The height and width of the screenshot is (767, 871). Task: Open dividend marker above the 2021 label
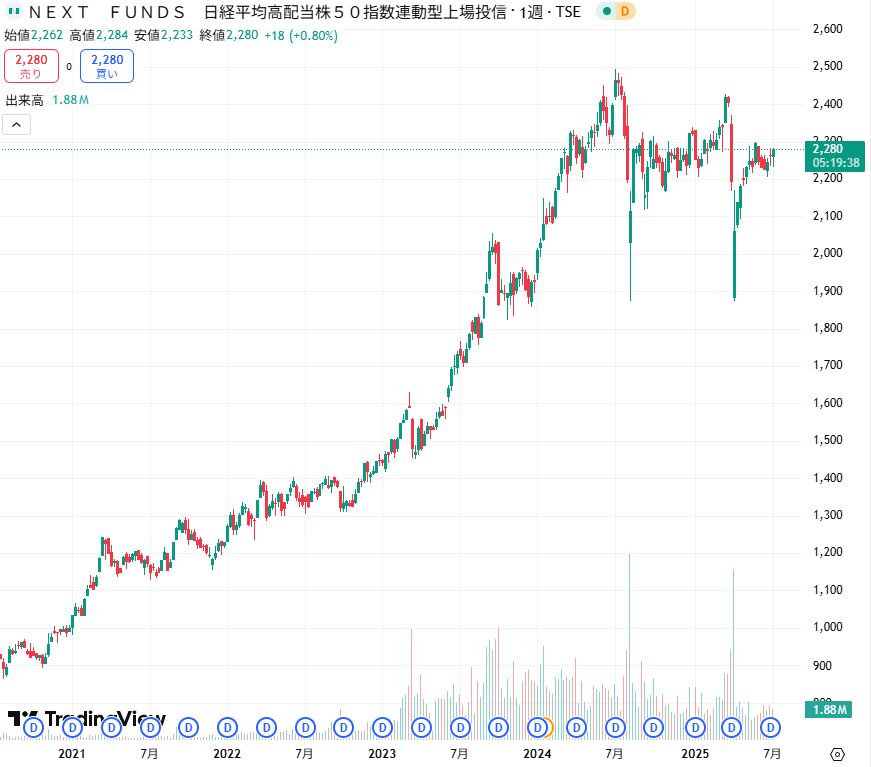click(71, 726)
